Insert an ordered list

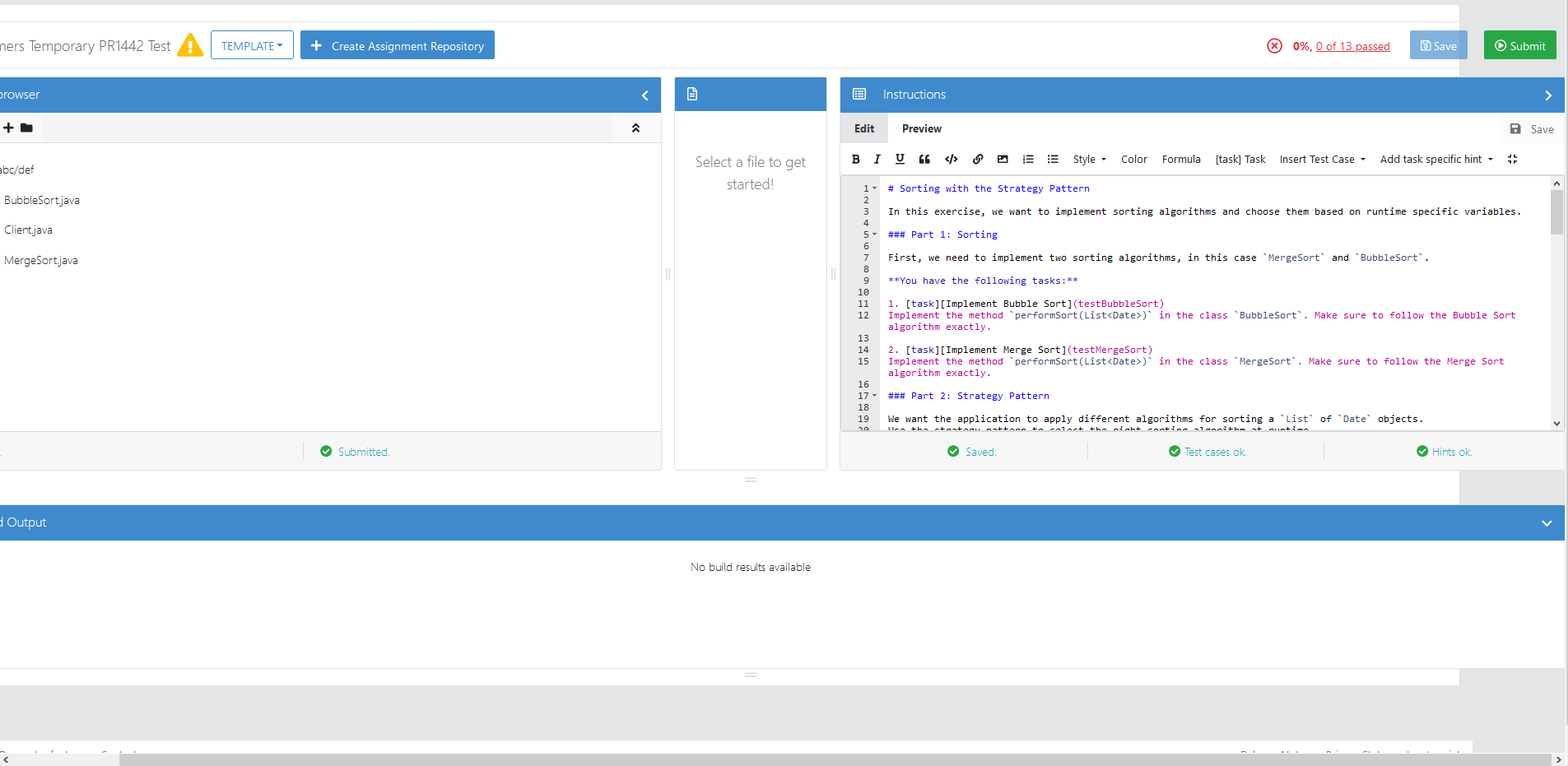point(1028,160)
